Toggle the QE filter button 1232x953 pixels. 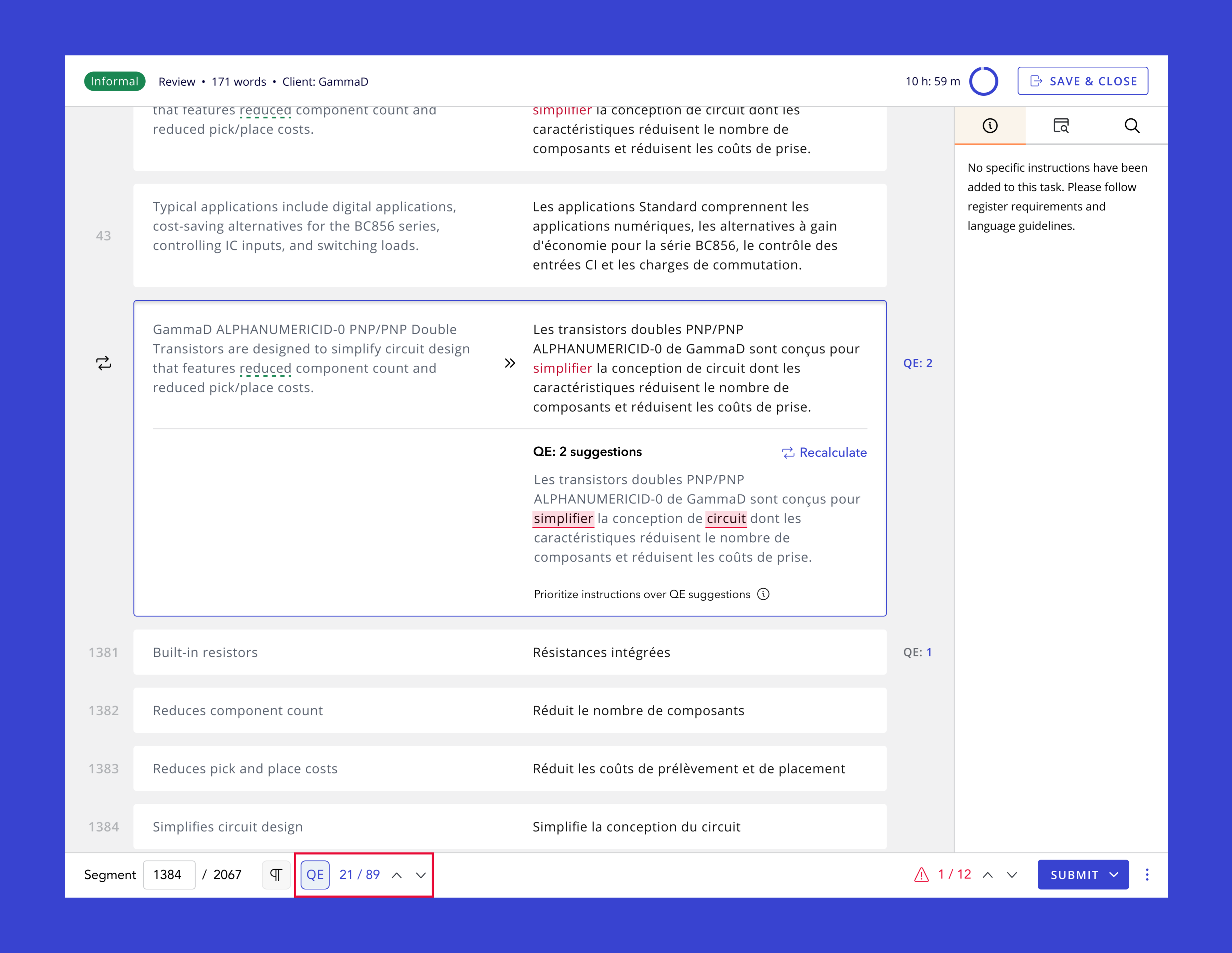tap(315, 875)
